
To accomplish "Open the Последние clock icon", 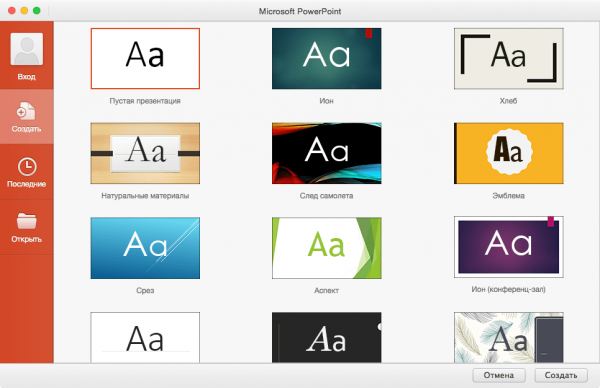I will click(27, 167).
